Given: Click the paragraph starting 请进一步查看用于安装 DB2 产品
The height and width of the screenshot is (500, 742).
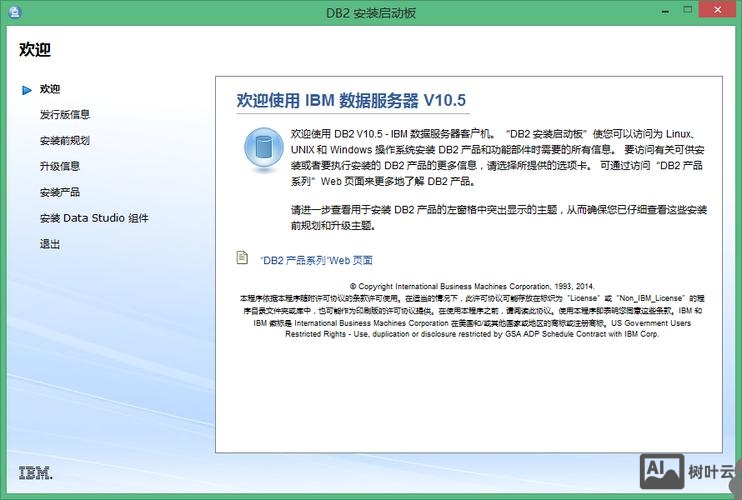Looking at the screenshot, I should pos(499,217).
